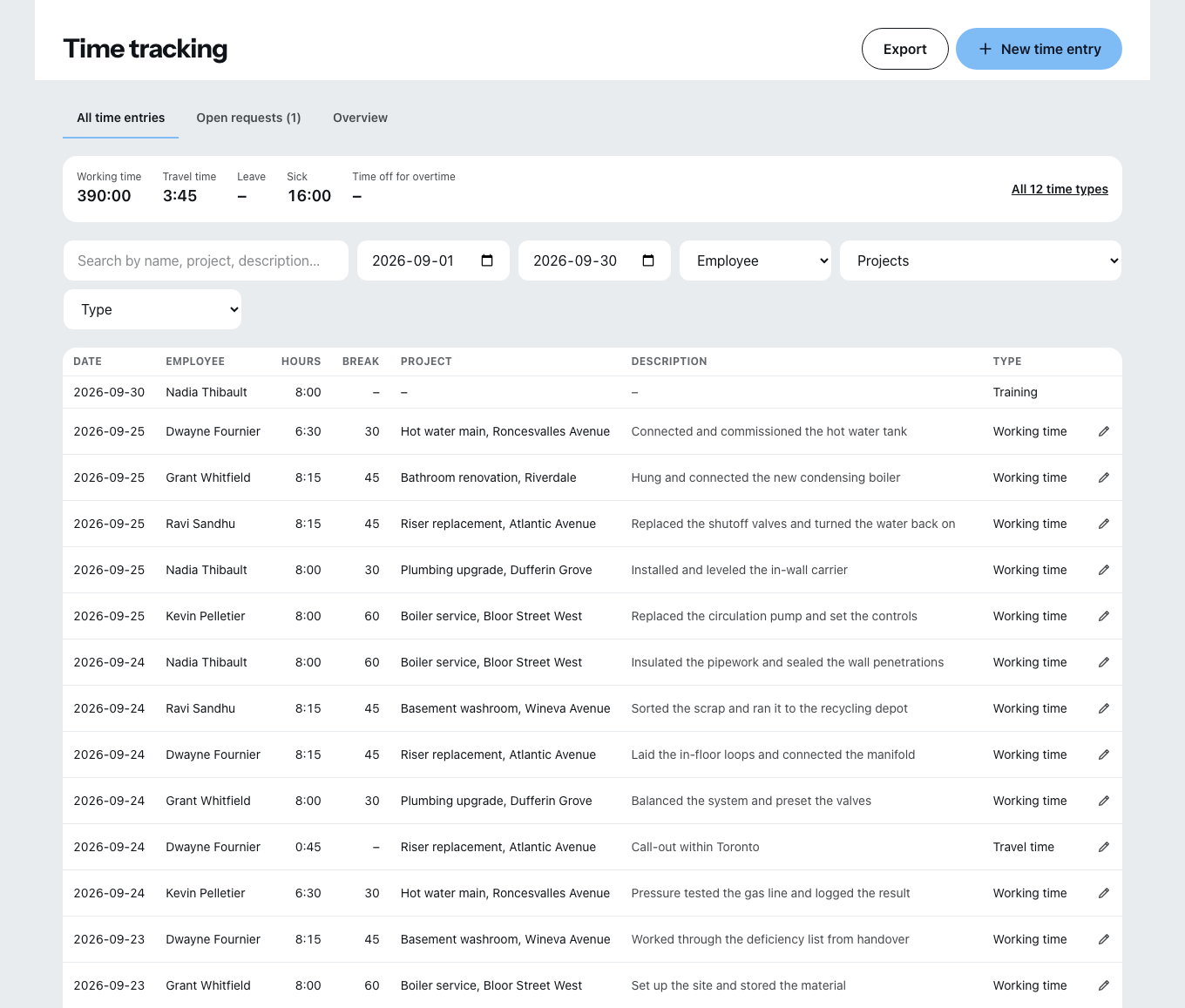
Task: Click the 'Time off for overtime' label
Action: 403,177
